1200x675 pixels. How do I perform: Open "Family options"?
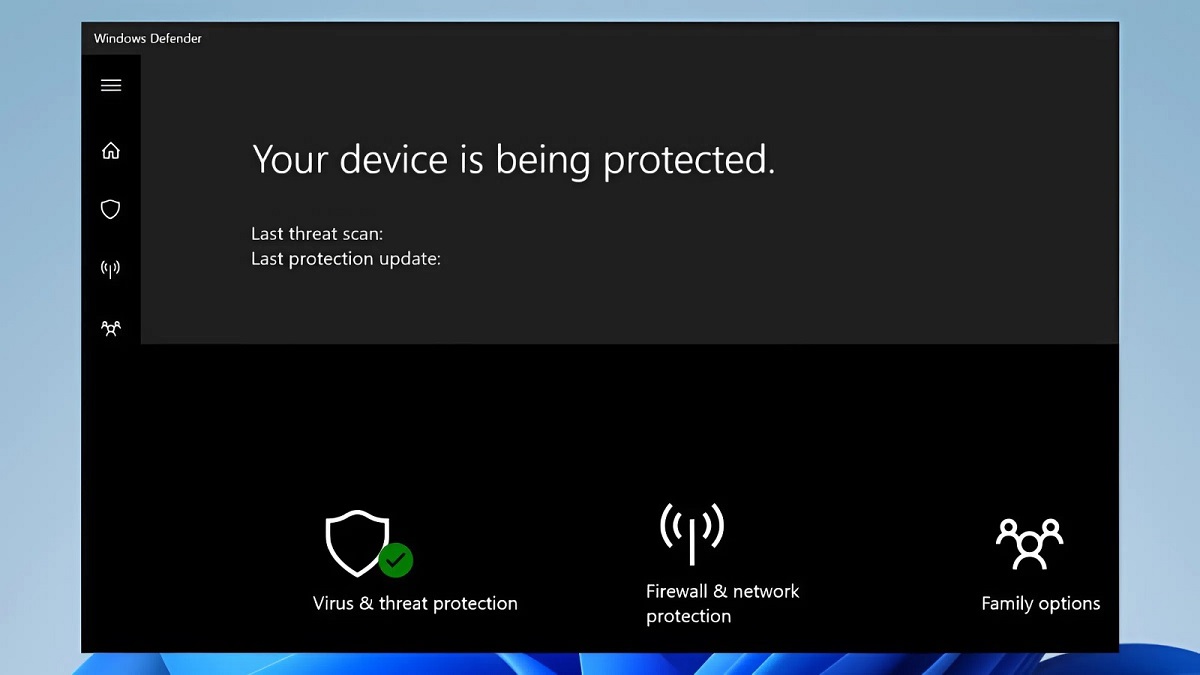[1040, 603]
